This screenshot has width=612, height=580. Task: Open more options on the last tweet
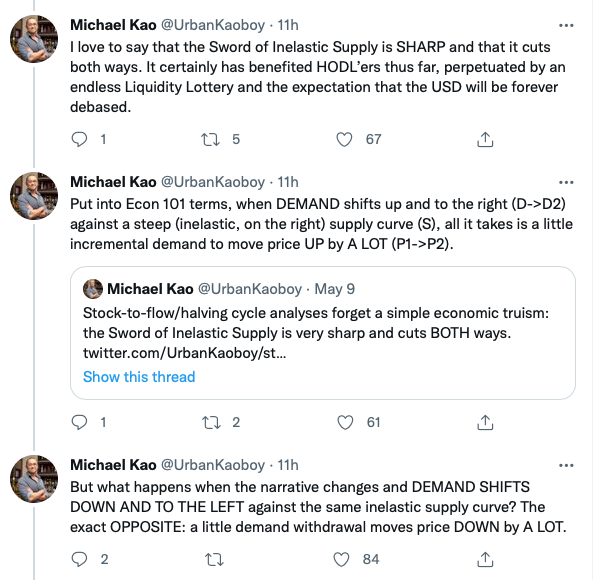(x=567, y=465)
